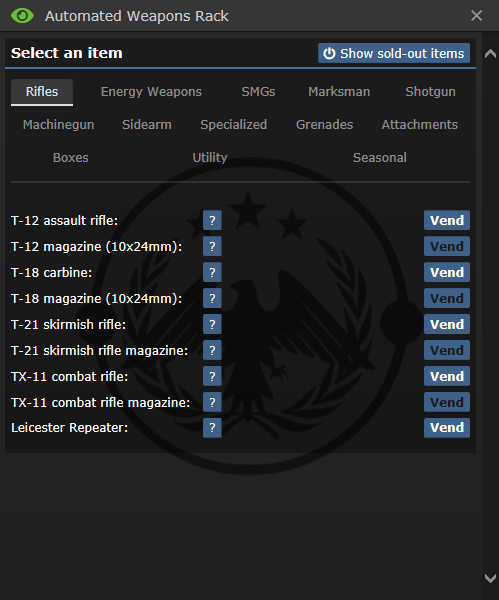Close the Automated Weapons Rack window
This screenshot has width=499, height=600.
[x=476, y=16]
